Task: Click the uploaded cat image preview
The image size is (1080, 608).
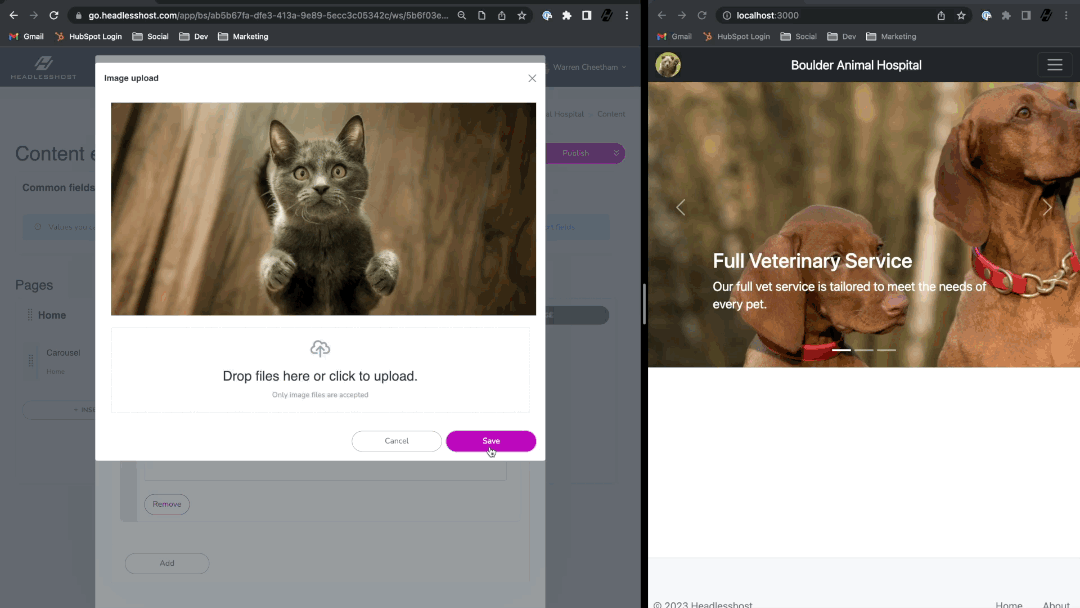Action: (323, 209)
